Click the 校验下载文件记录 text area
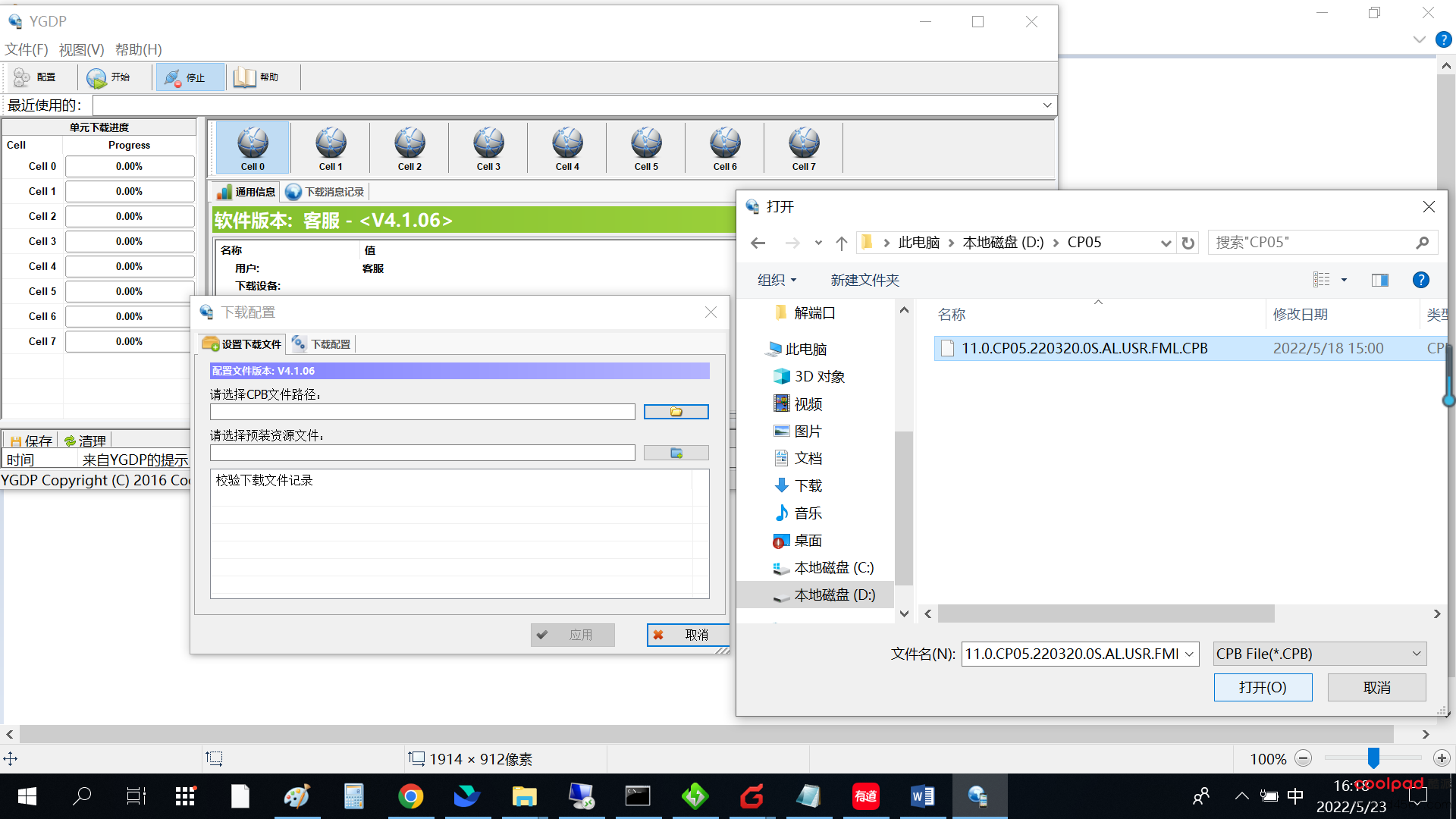Viewport: 1456px width, 819px height. 459,534
